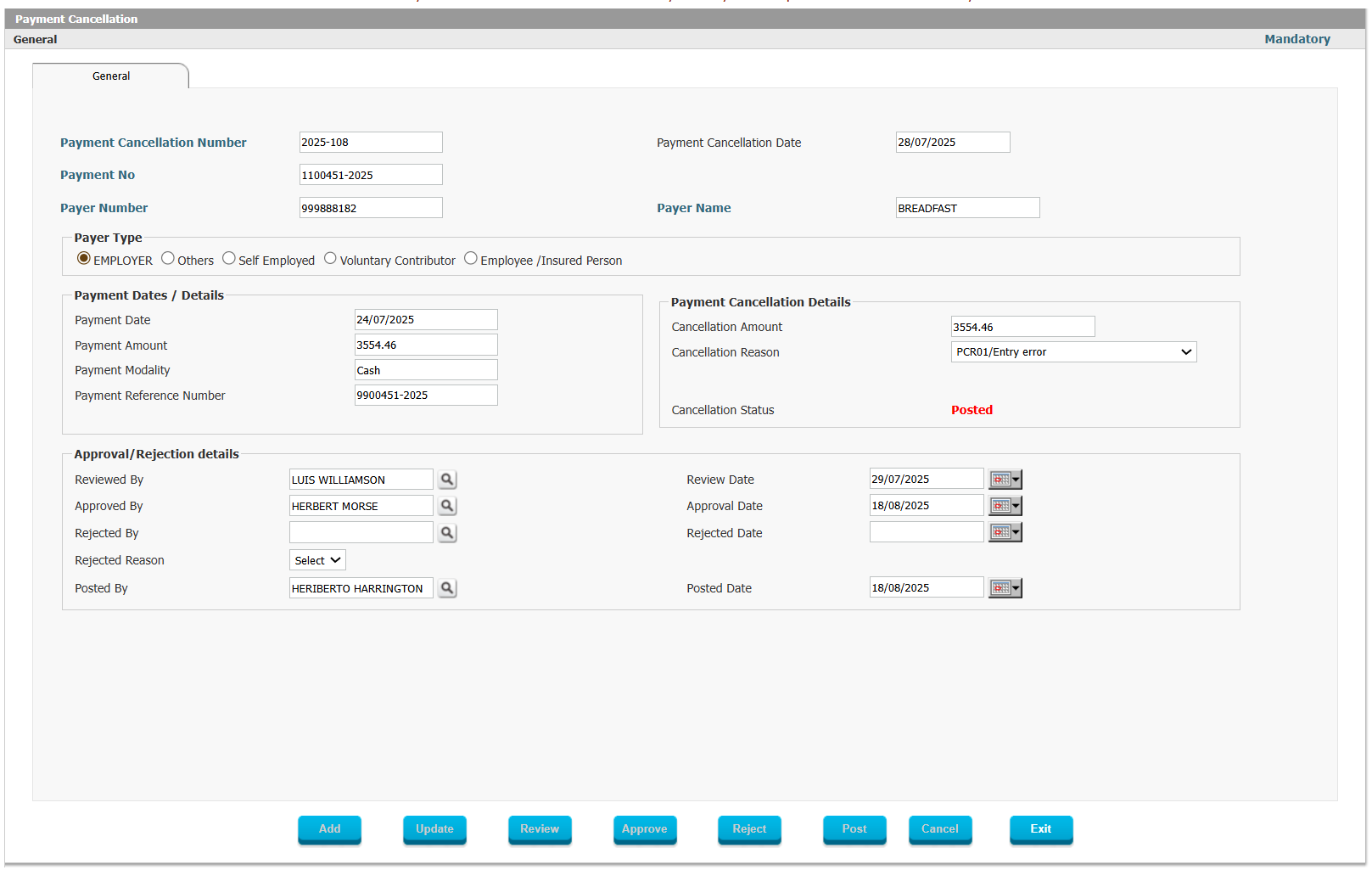Viewport: 1372px width, 870px height.
Task: Focus the Approval Date input field
Action: (927, 505)
